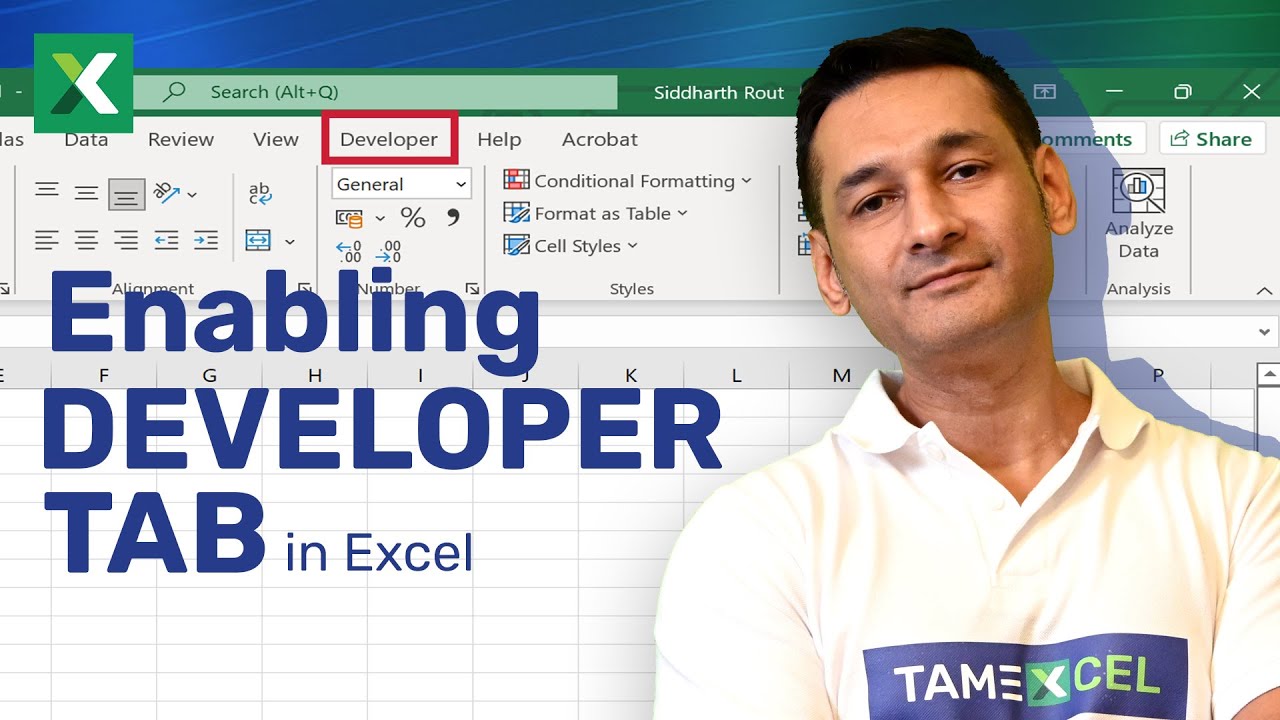Switch to the View tab
1280x720 pixels.
276,139
